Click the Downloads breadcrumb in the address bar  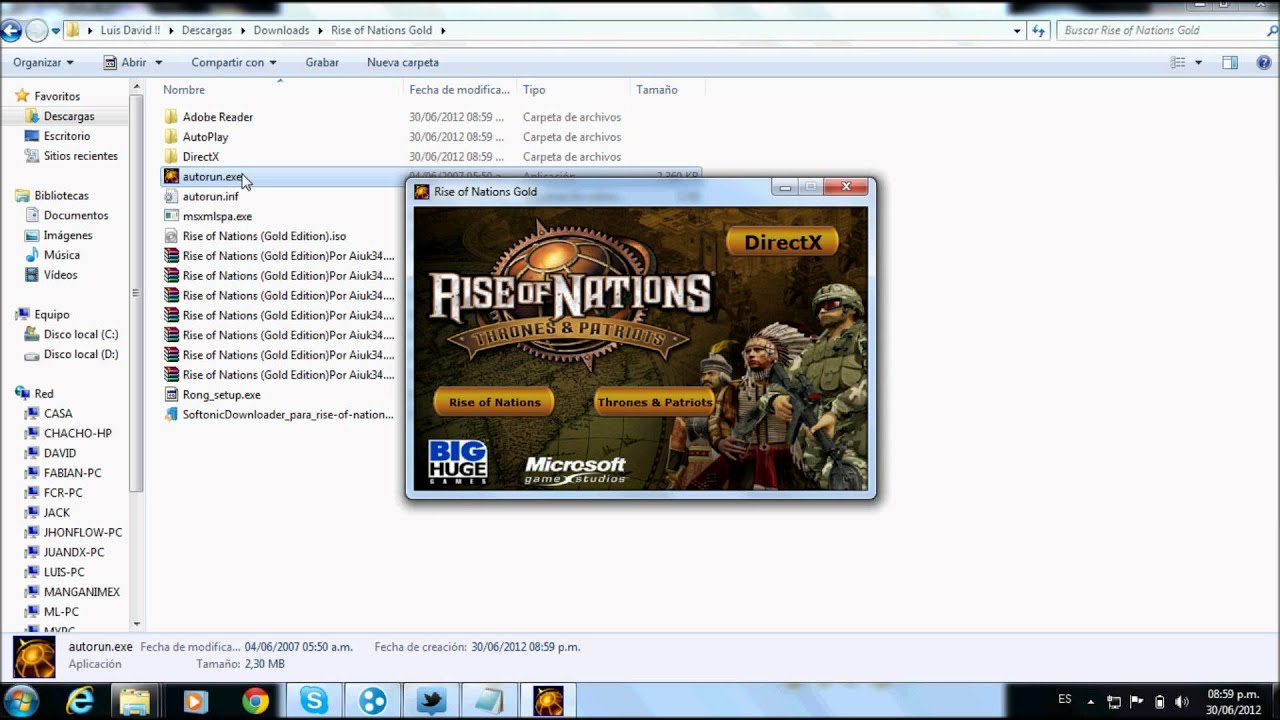pyautogui.click(x=281, y=30)
